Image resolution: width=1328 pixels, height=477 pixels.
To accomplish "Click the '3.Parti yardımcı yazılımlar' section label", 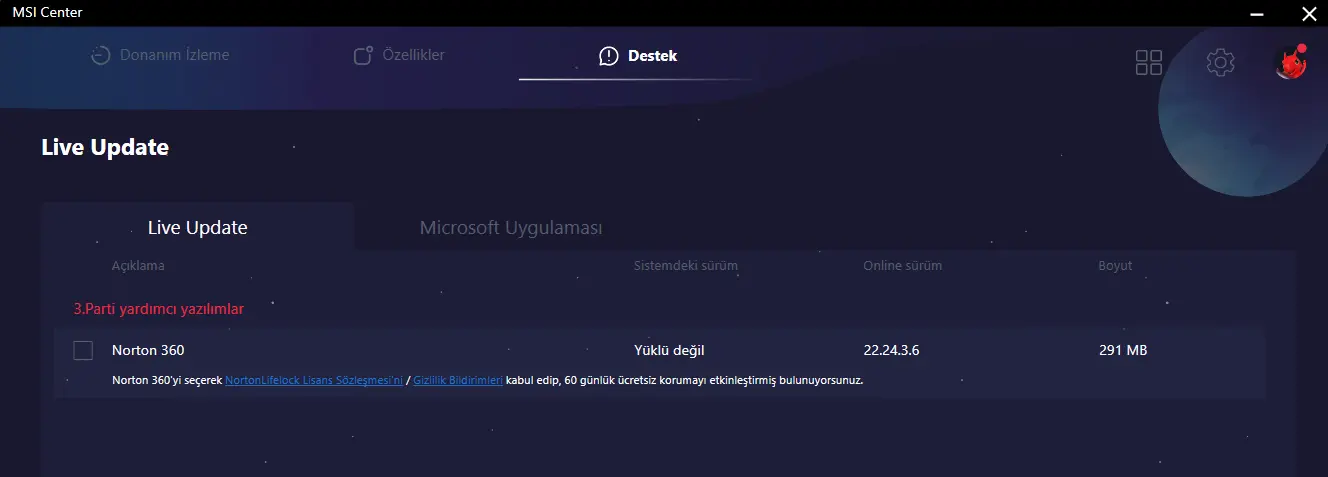I will point(159,309).
